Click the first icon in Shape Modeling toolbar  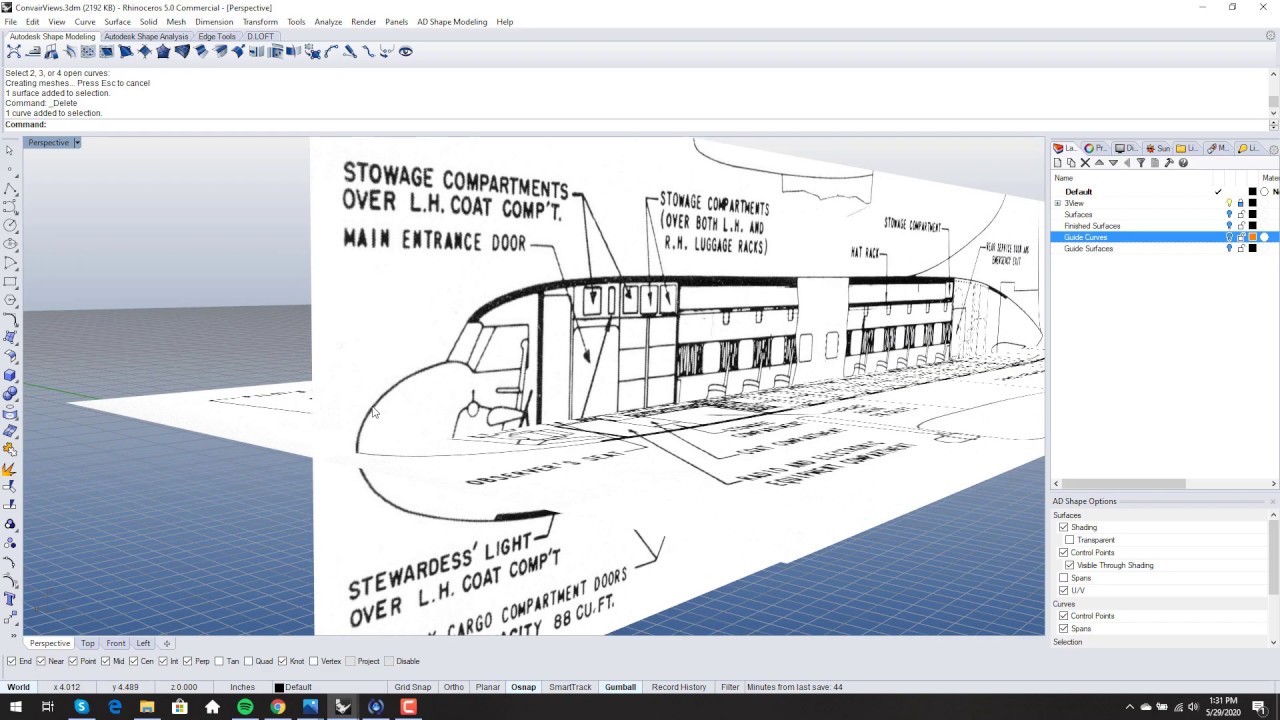tap(14, 51)
